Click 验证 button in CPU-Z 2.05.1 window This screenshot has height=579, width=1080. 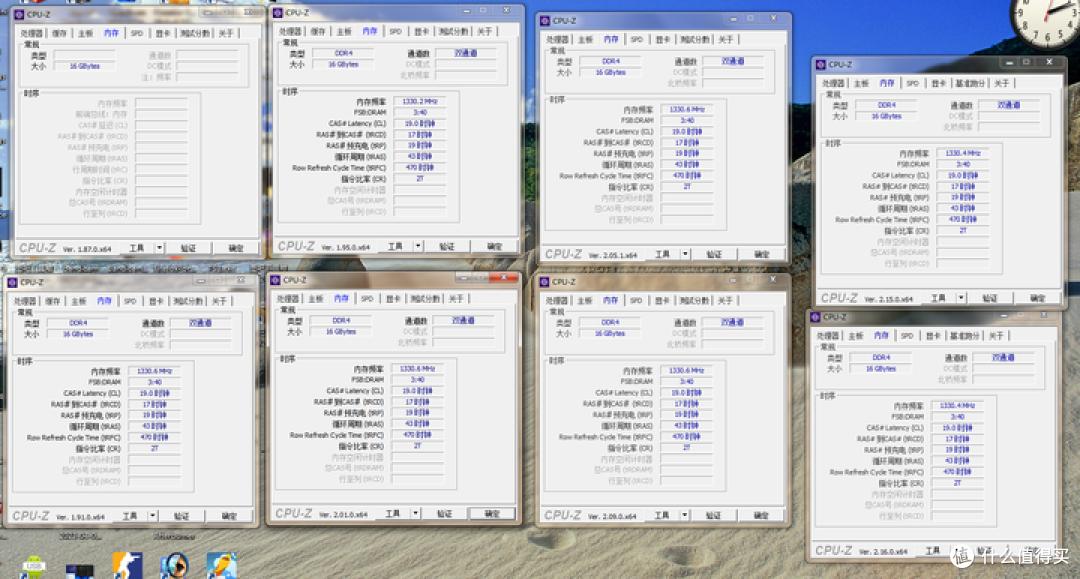(714, 255)
